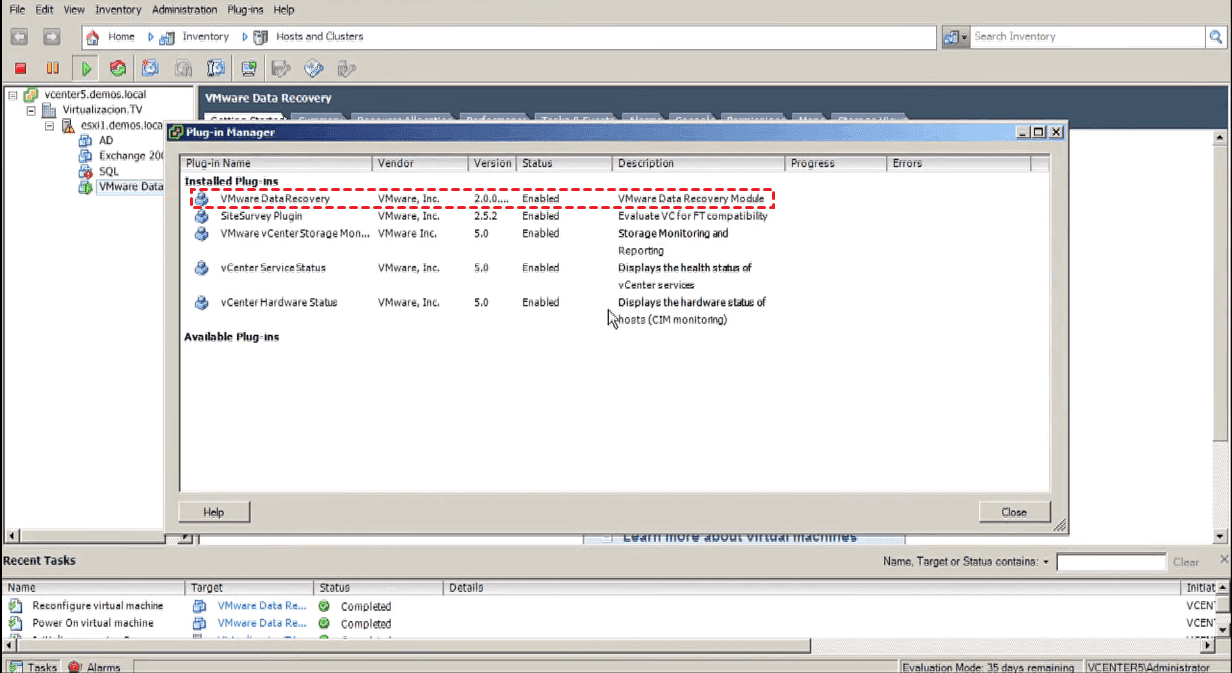The height and width of the screenshot is (673, 1232).
Task: Click the Inventory icon in navigation bar
Action: tap(167, 37)
